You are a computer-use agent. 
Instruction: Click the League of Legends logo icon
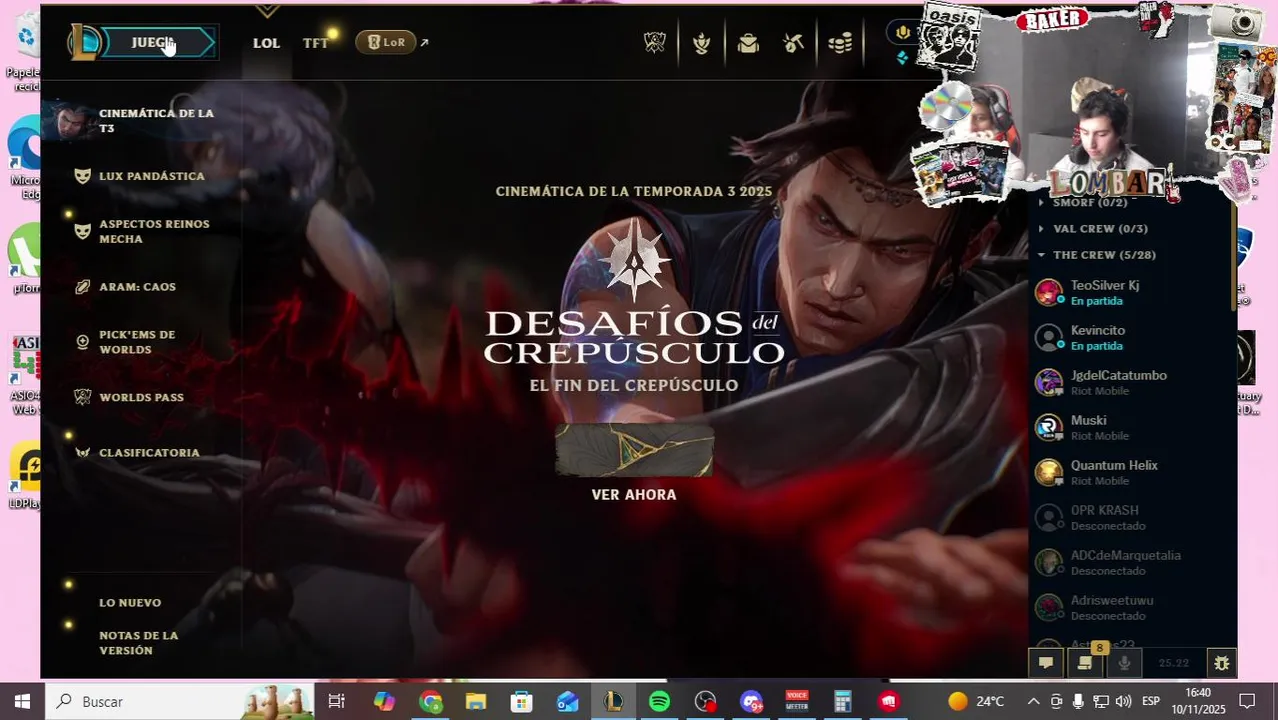point(85,42)
